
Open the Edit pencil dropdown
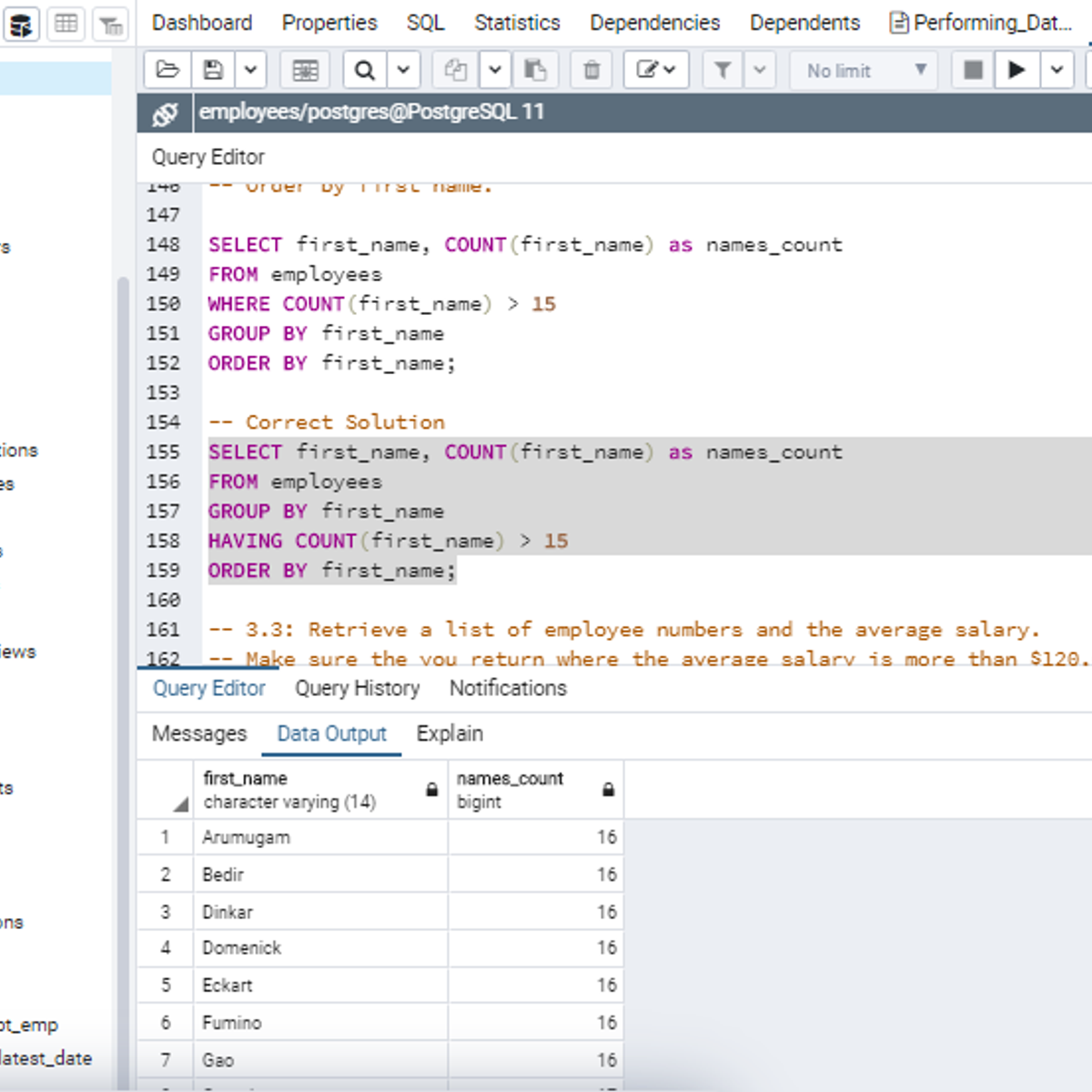(655, 70)
